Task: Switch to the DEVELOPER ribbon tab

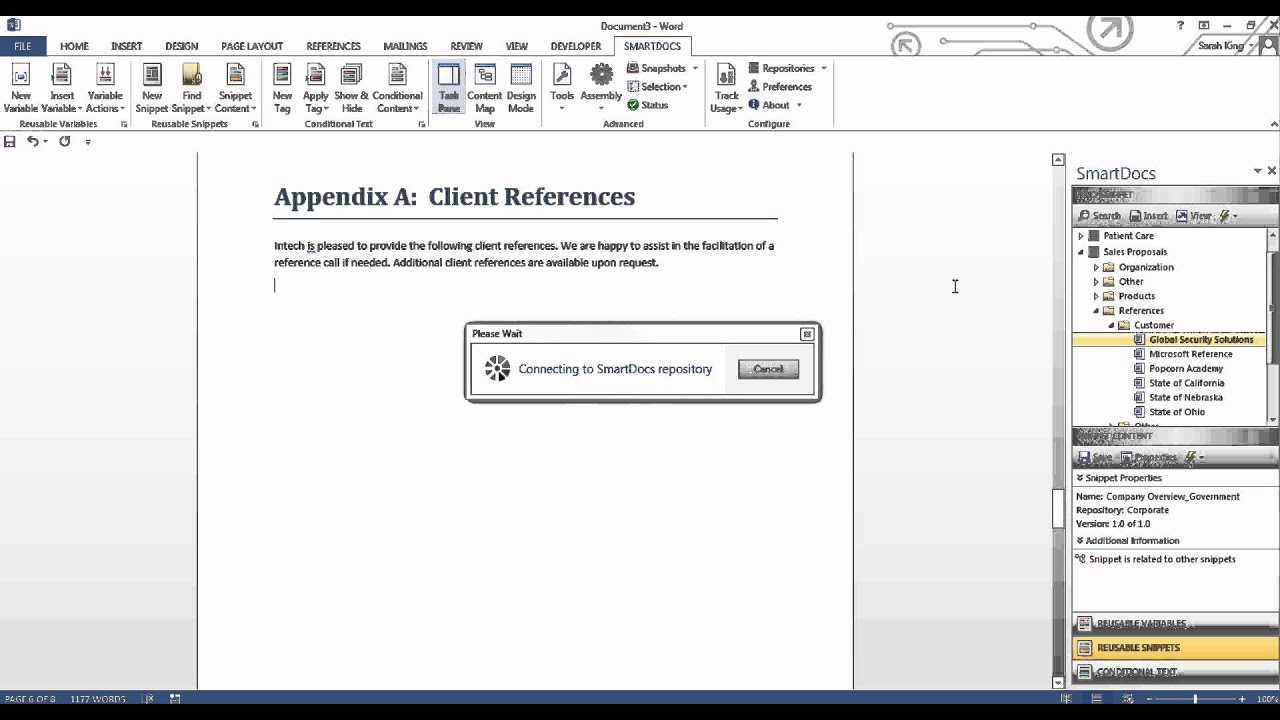Action: point(576,46)
